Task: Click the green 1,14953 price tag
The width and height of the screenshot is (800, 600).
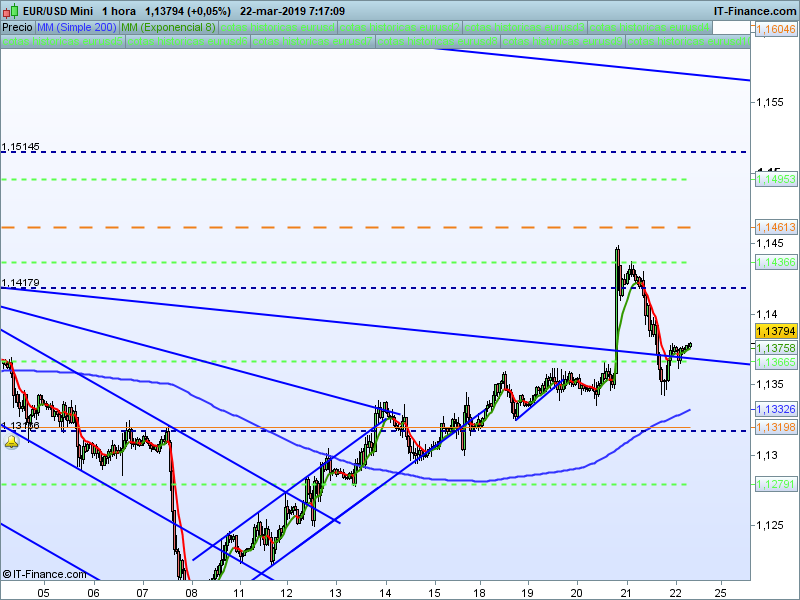Action: (776, 179)
